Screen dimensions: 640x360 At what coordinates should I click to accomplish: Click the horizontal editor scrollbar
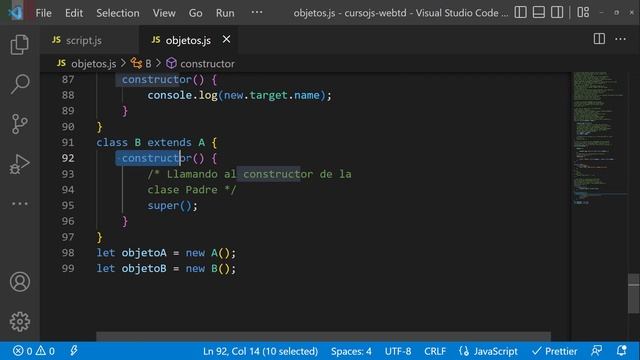323,336
